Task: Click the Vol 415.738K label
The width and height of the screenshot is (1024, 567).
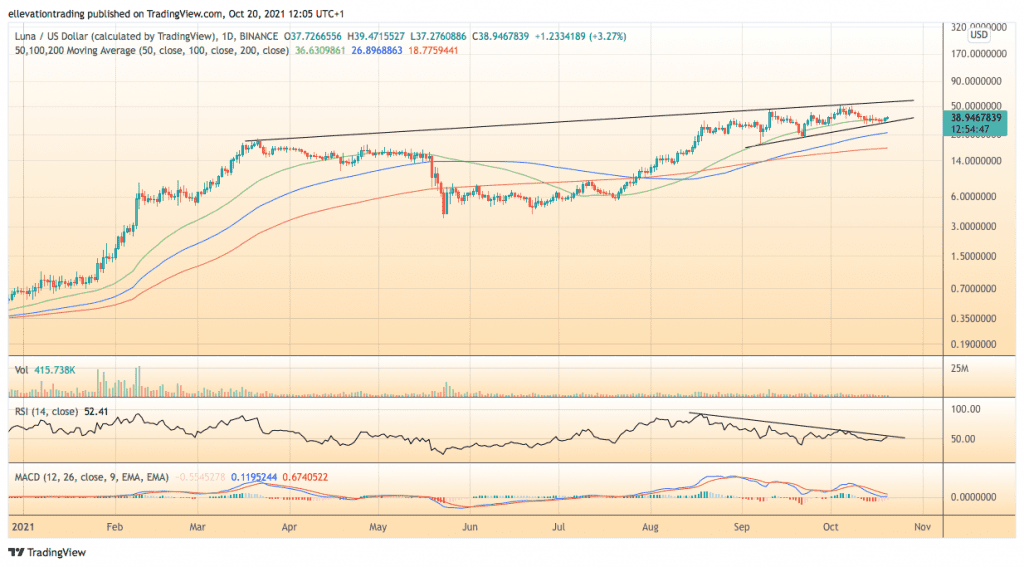Action: point(45,370)
